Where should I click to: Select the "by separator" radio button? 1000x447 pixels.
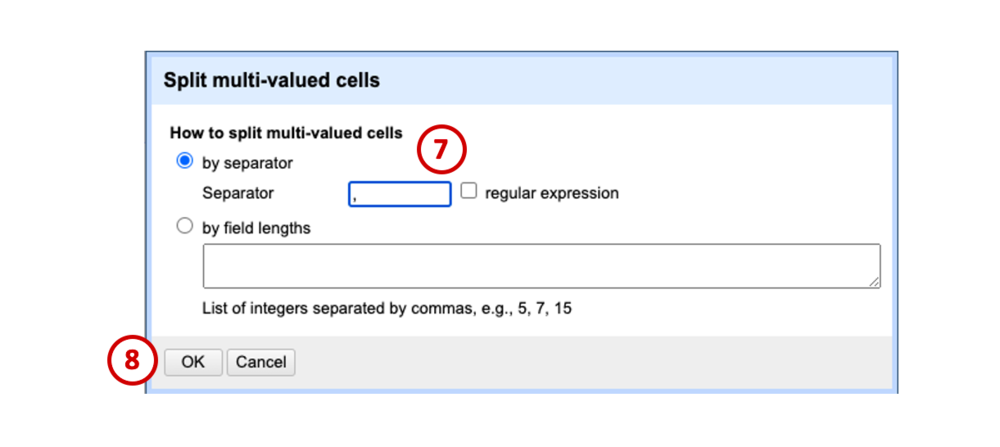pos(184,162)
